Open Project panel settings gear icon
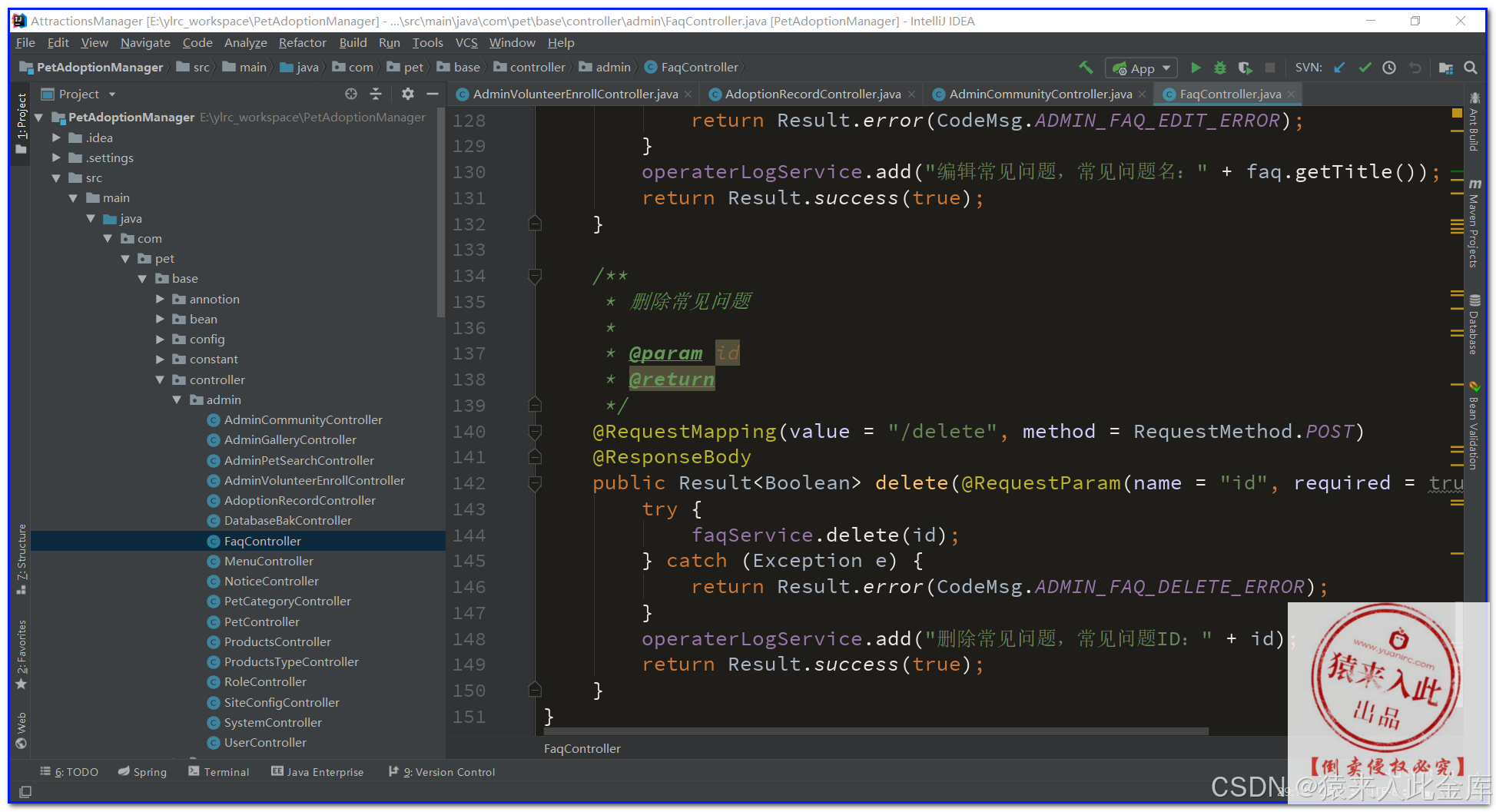 pos(407,94)
